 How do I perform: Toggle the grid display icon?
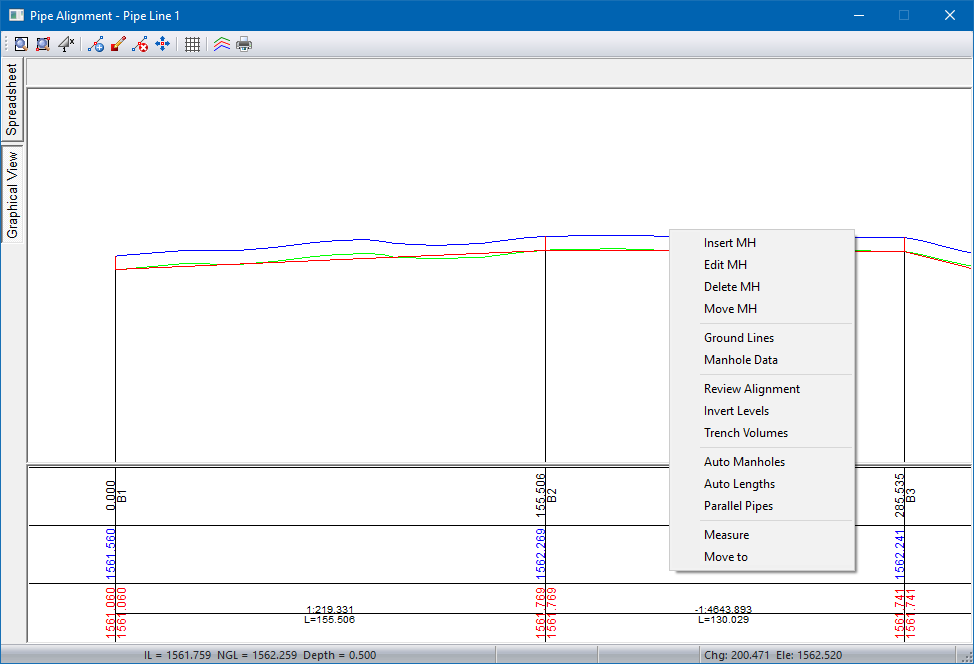193,44
